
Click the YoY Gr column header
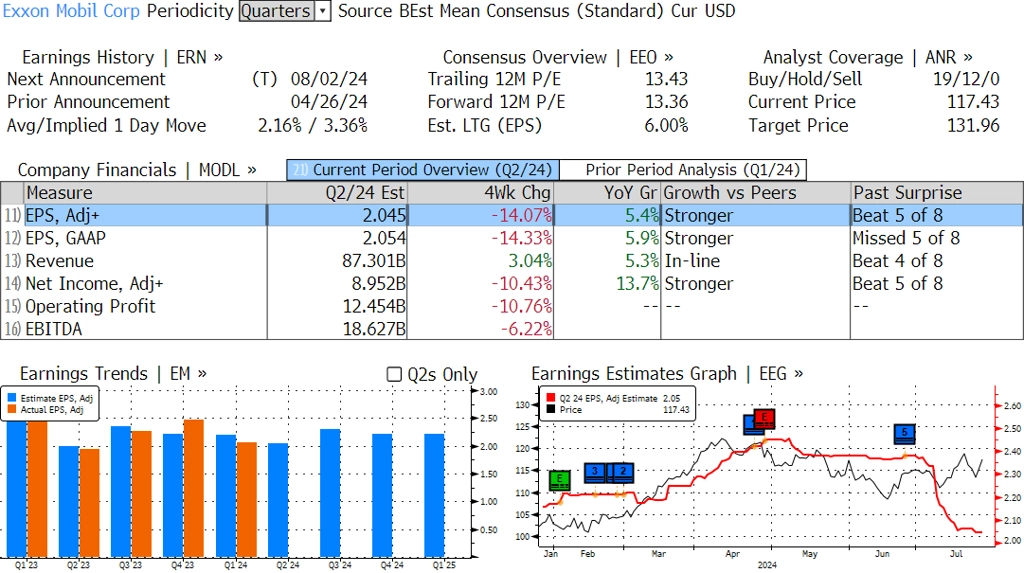click(608, 193)
